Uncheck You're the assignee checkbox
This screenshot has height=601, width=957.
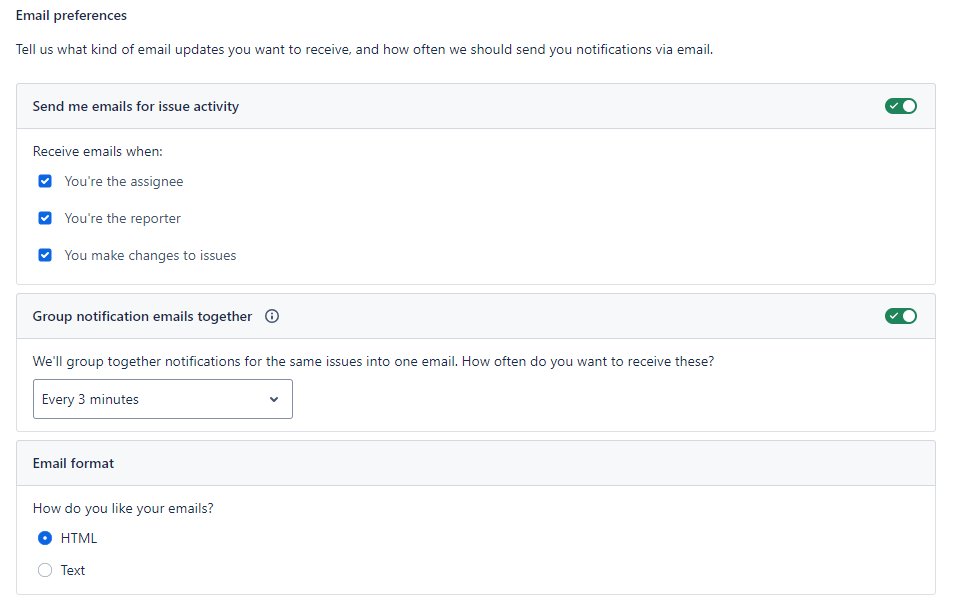pyautogui.click(x=45, y=181)
